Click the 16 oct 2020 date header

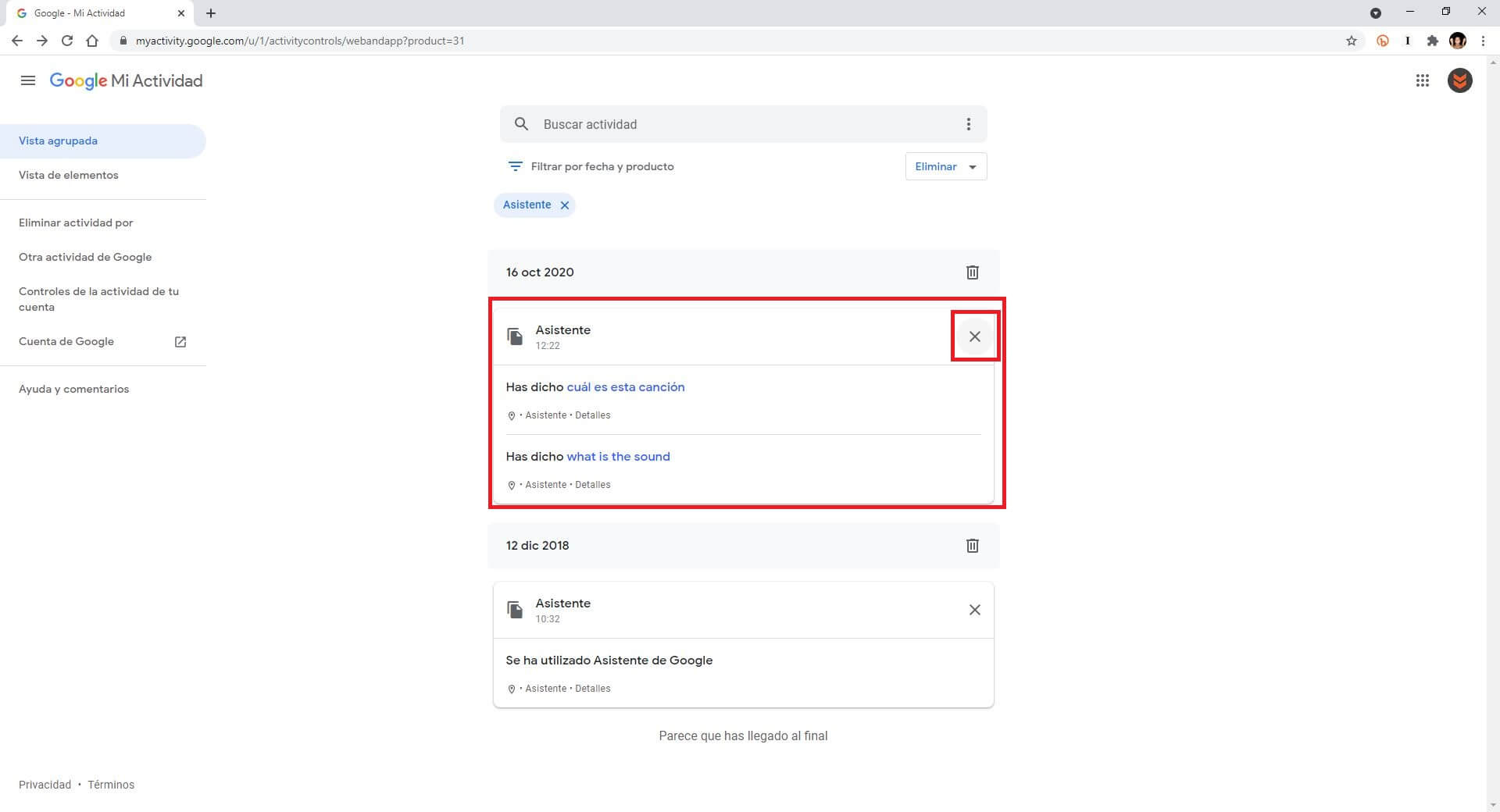(x=540, y=272)
